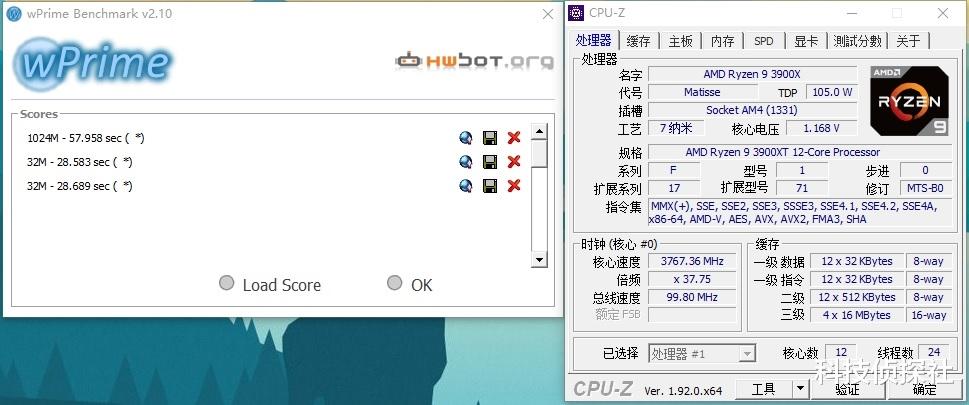The height and width of the screenshot is (405, 969).
Task: Select the 1024M - 57.958 sec score row
Action: 86,138
